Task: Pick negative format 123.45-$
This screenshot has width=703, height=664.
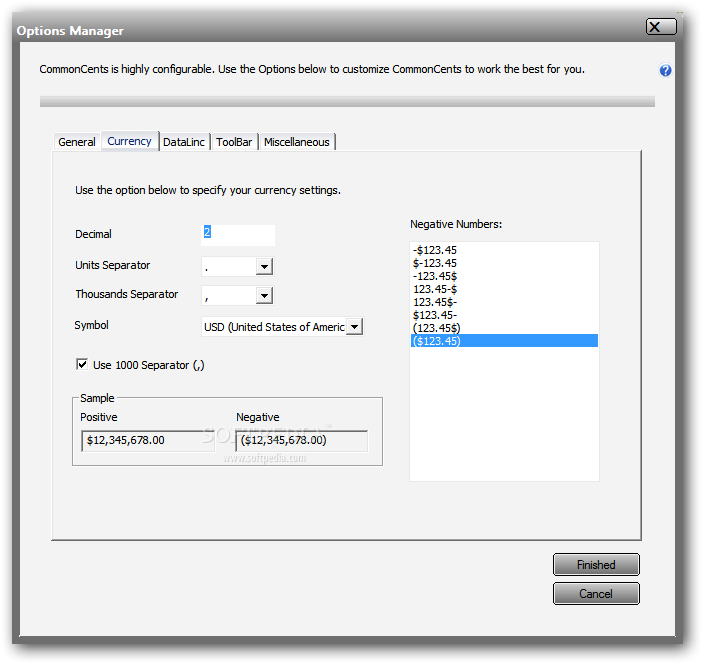Action: [x=504, y=289]
